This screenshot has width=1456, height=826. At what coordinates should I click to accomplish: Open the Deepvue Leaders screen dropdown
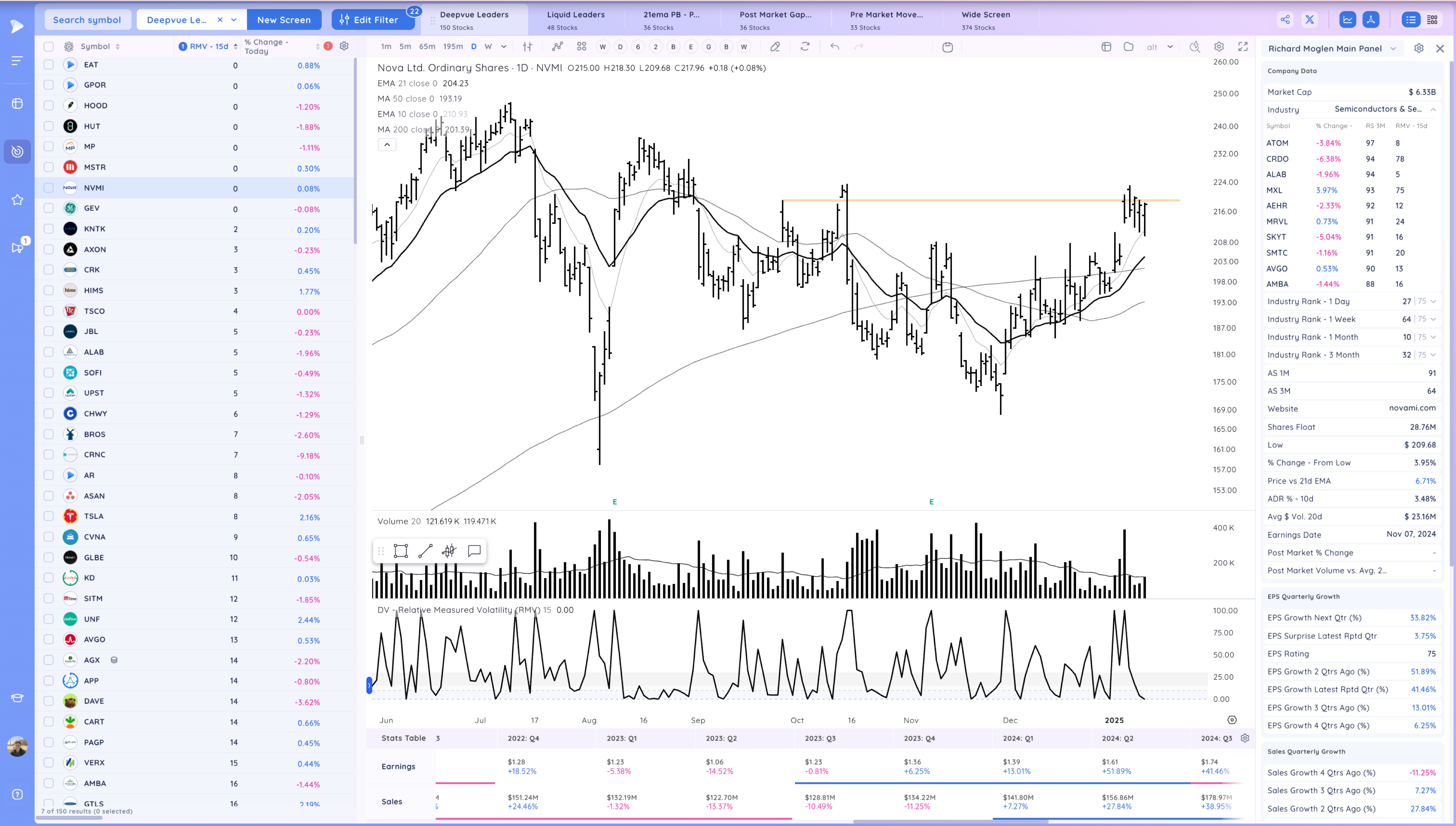coord(234,20)
